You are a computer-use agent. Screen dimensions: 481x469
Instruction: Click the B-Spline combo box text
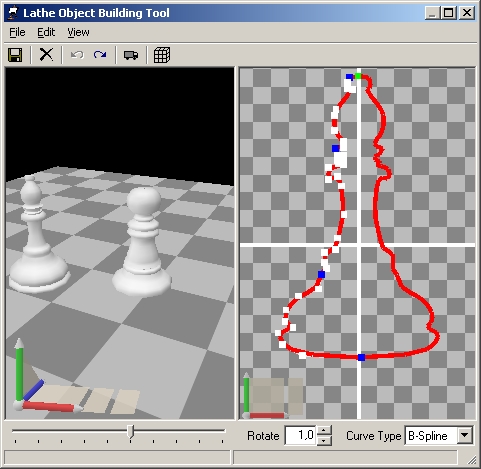(428, 436)
